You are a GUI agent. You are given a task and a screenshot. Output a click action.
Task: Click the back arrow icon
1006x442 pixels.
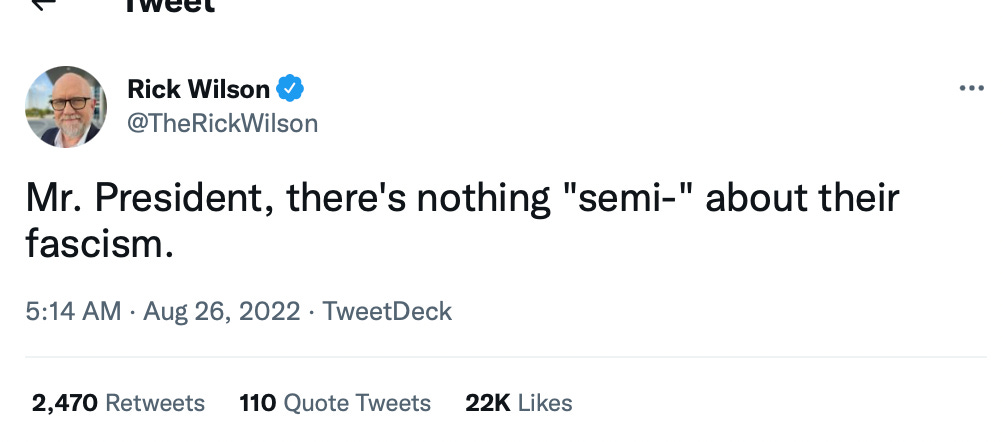coord(42,4)
